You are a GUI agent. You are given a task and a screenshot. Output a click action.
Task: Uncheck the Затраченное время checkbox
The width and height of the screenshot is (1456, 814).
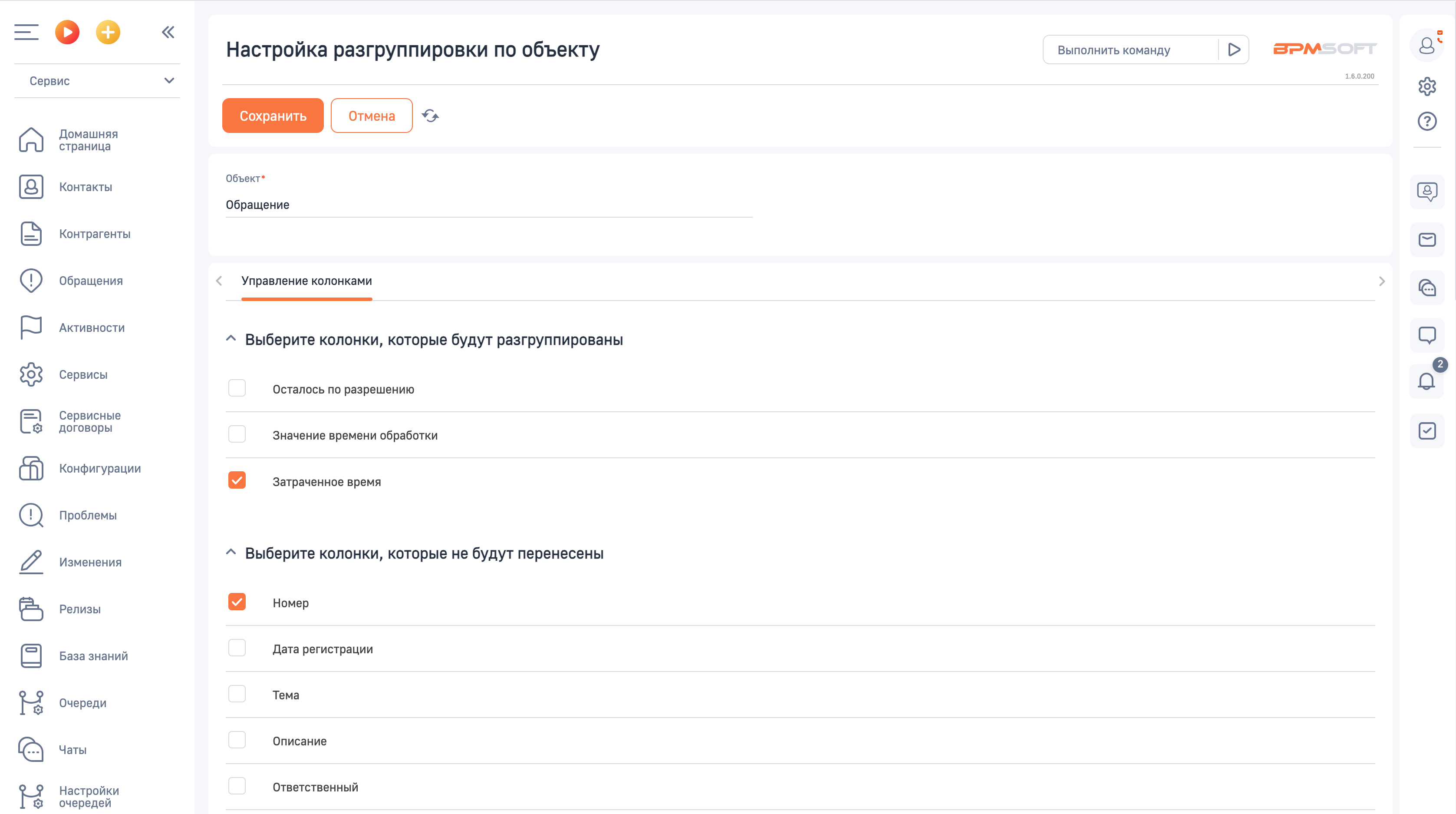[x=237, y=481]
